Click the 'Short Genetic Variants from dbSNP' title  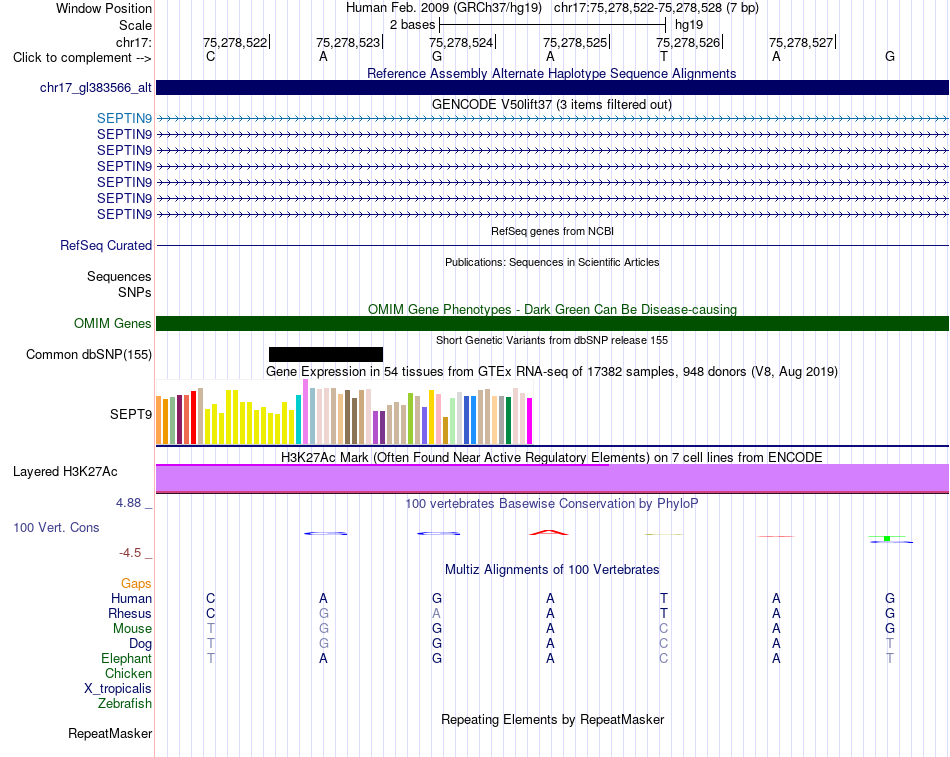point(552,340)
